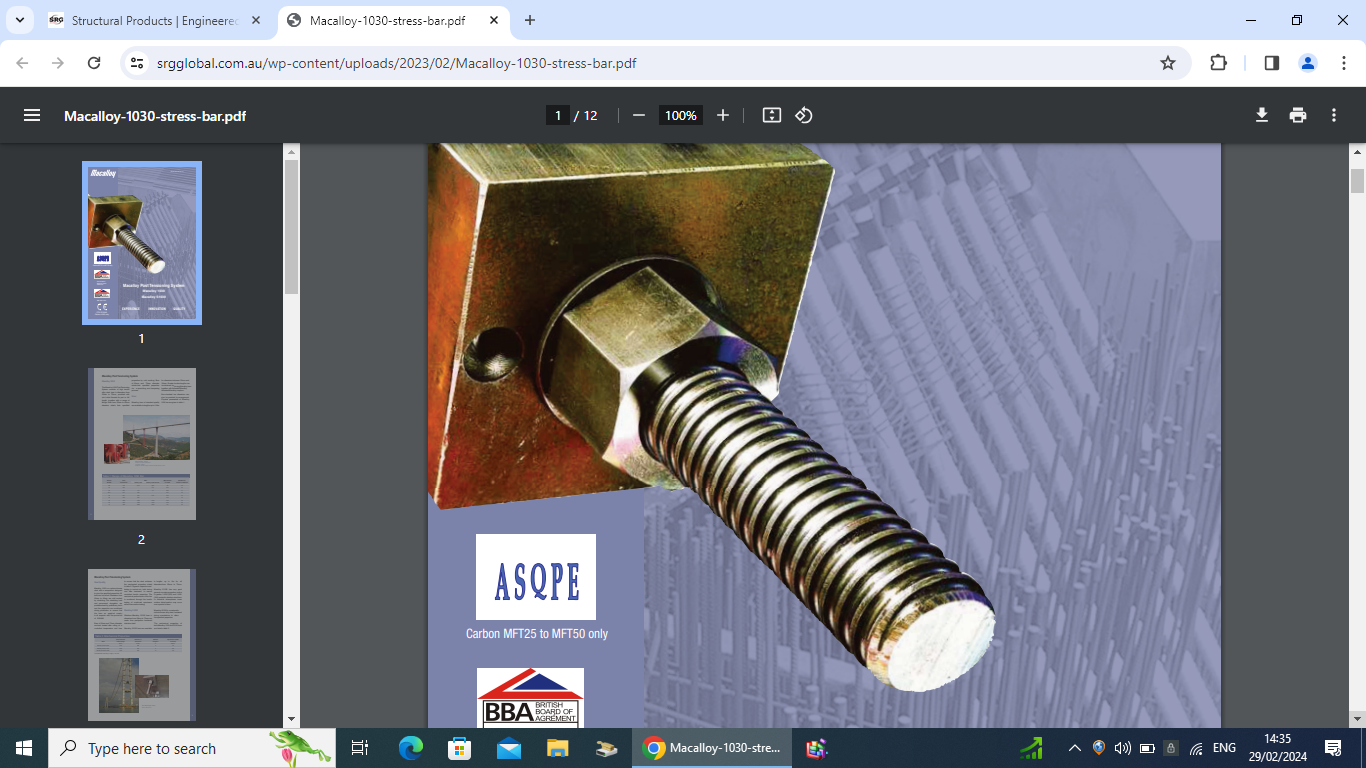Open a new browser tab
This screenshot has height=768, width=1366.
pos(530,20)
